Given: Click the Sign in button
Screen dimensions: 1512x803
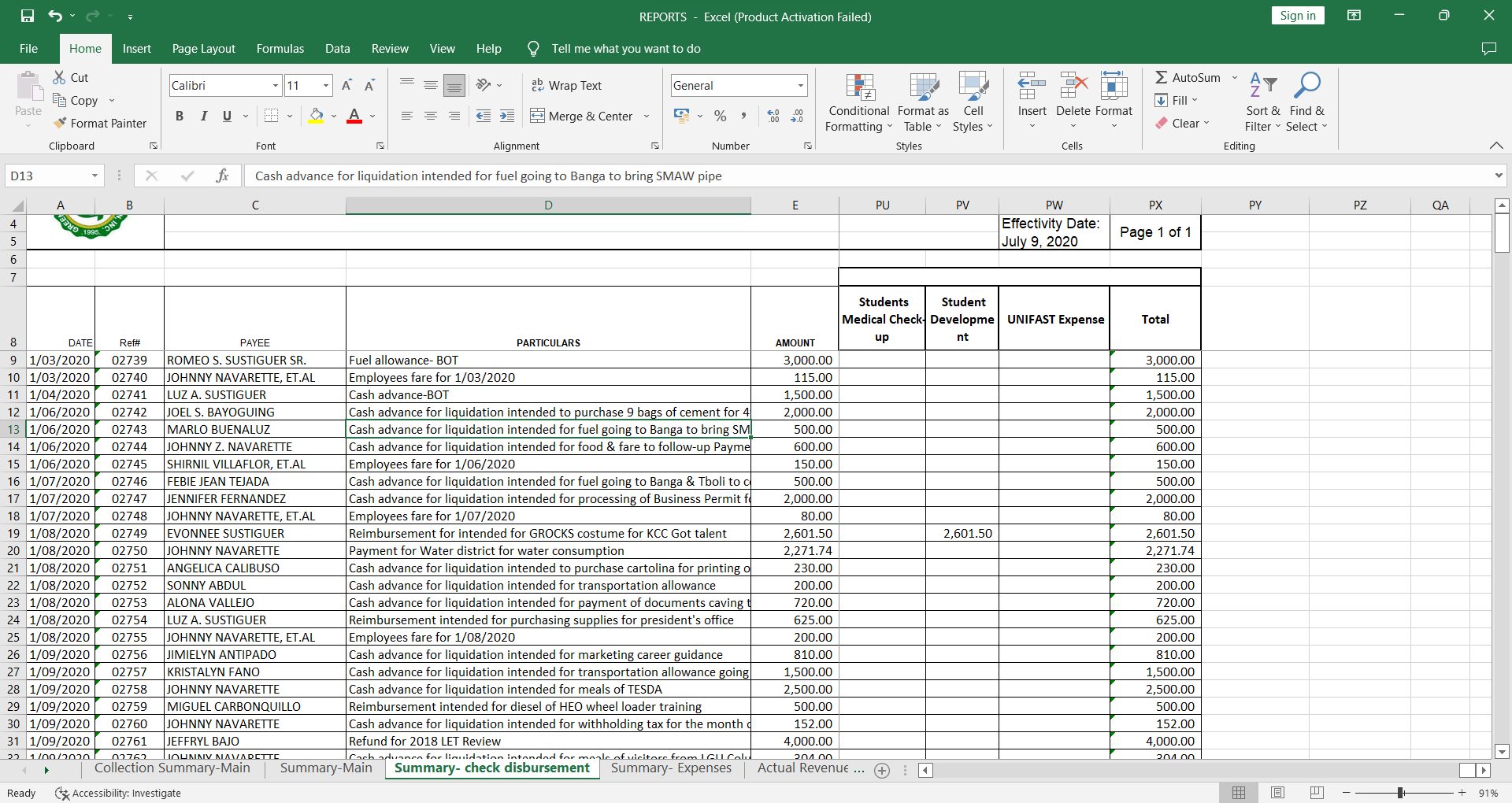Looking at the screenshot, I should 1297,16.
